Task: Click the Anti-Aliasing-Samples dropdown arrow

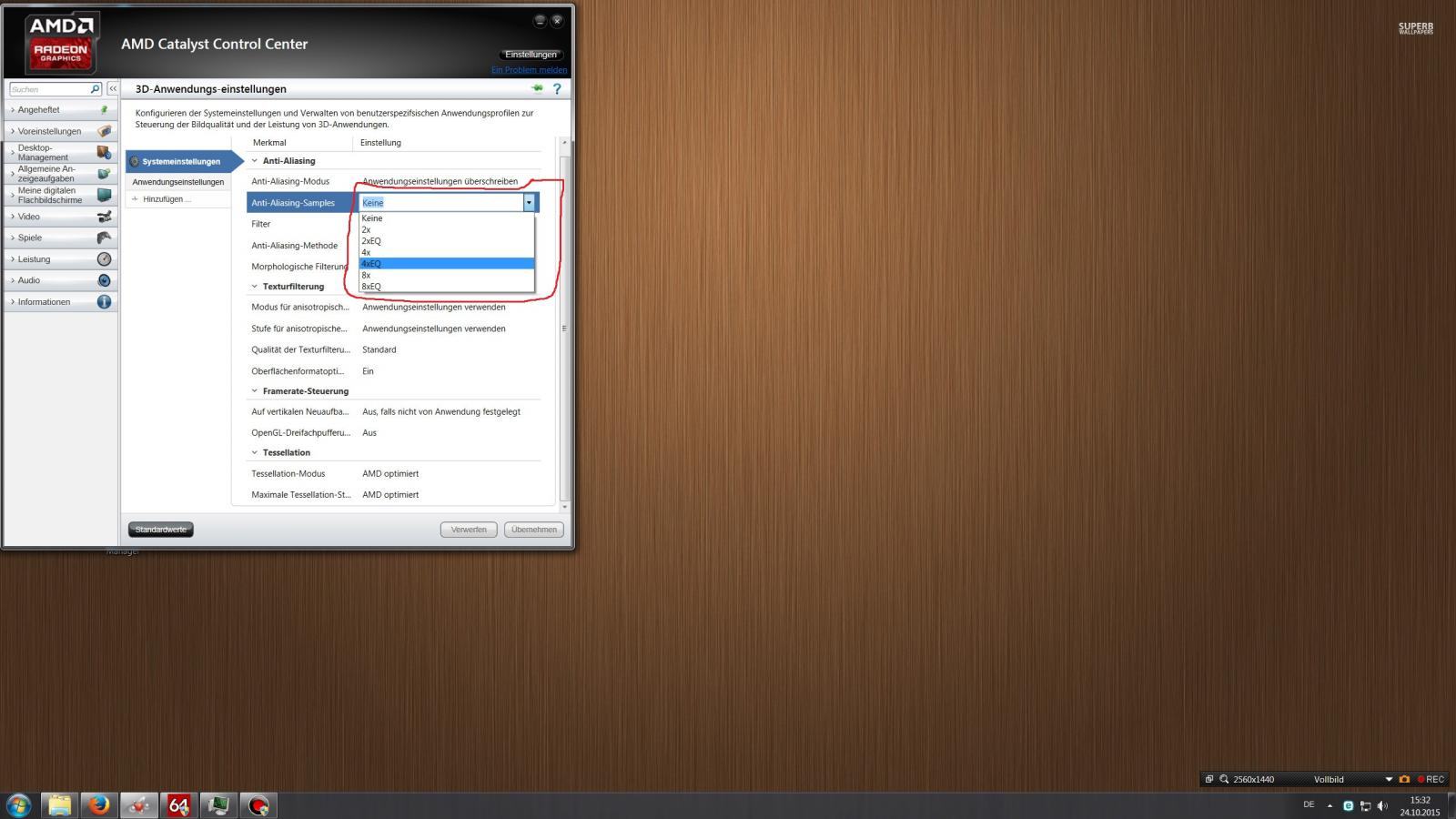Action: click(x=529, y=203)
